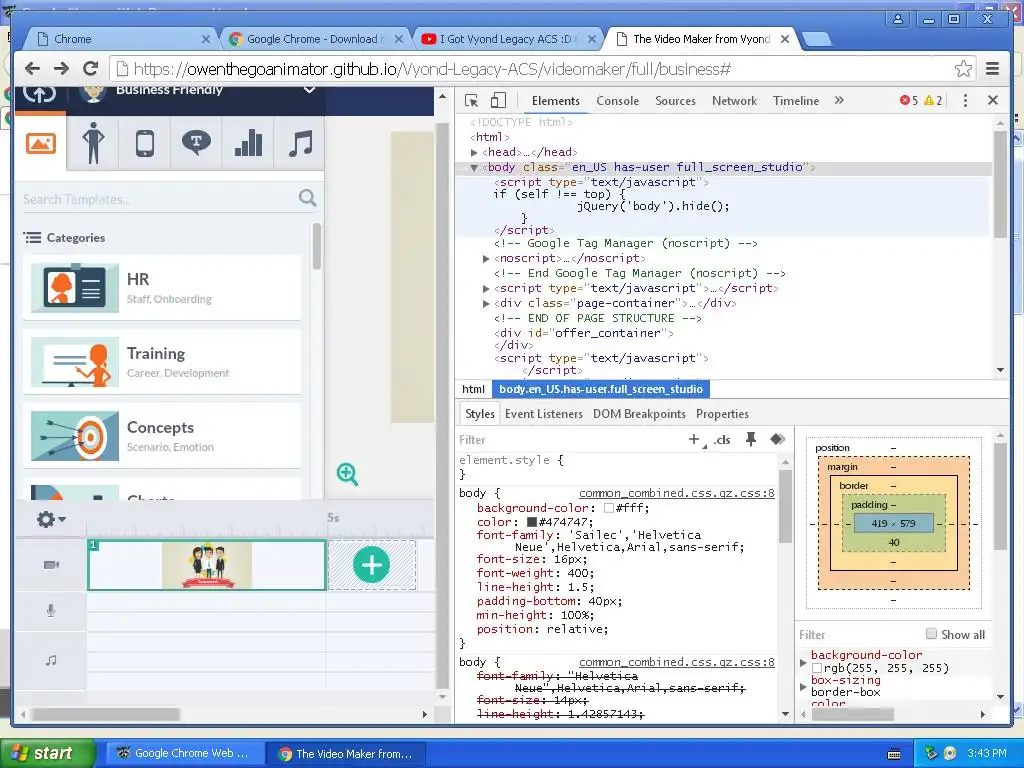This screenshot has height=768, width=1024.
Task: Open the backgrounds image tab icon
Action: pyautogui.click(x=40, y=143)
